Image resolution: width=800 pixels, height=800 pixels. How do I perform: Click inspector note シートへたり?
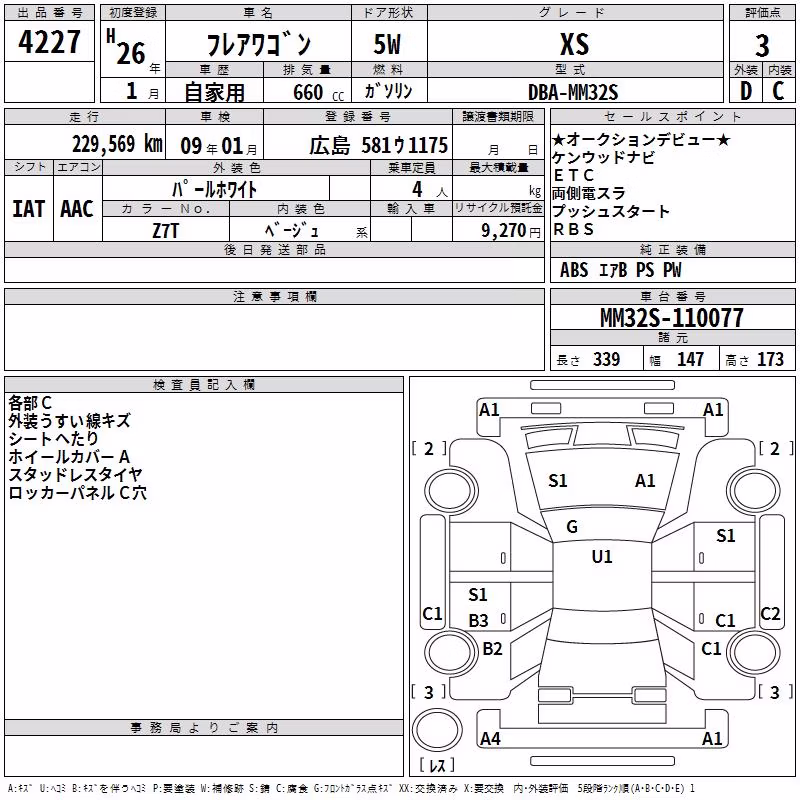pyautogui.click(x=53, y=439)
